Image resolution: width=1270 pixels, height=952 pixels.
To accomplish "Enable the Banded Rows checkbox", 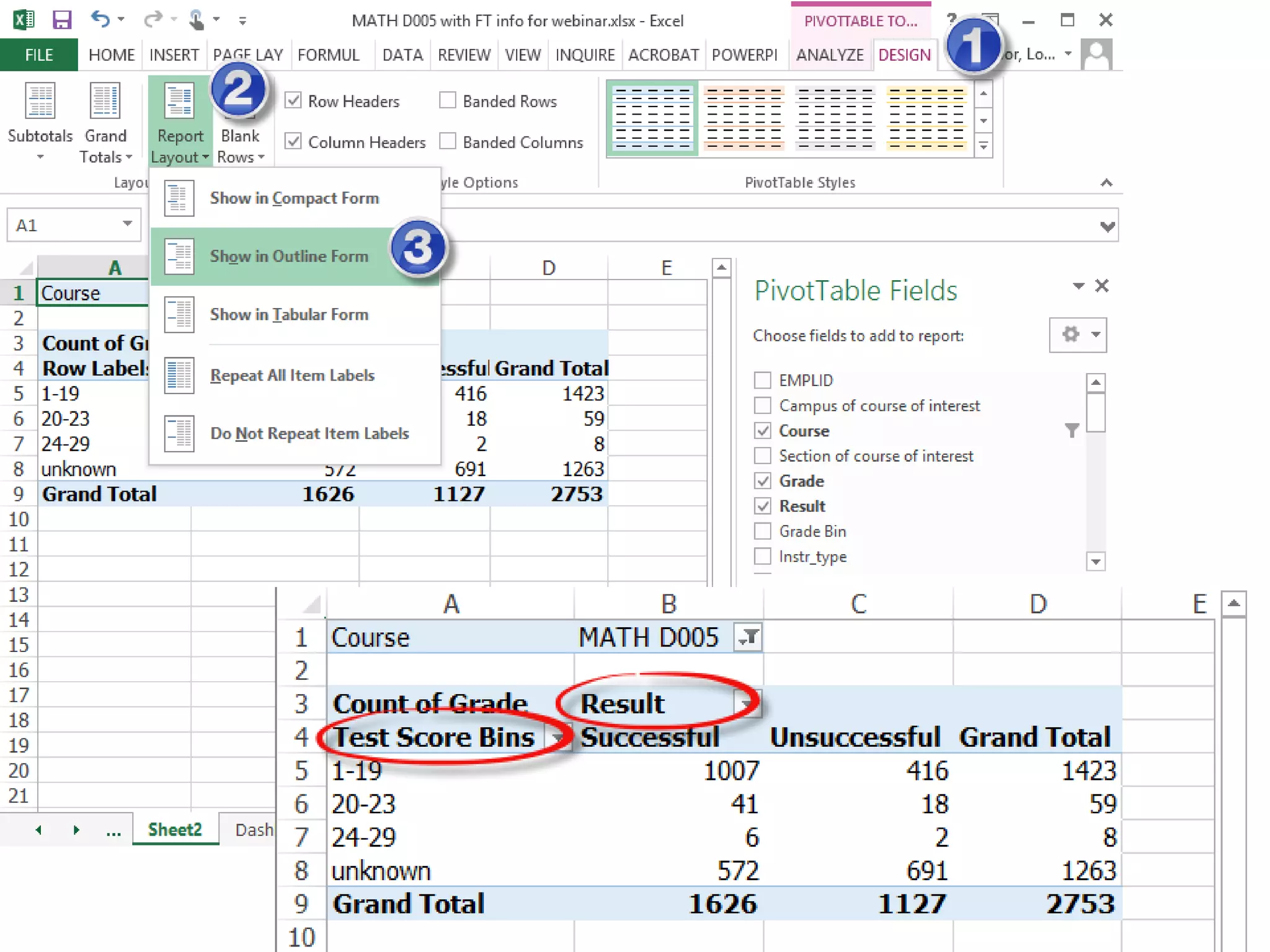I will point(448,100).
